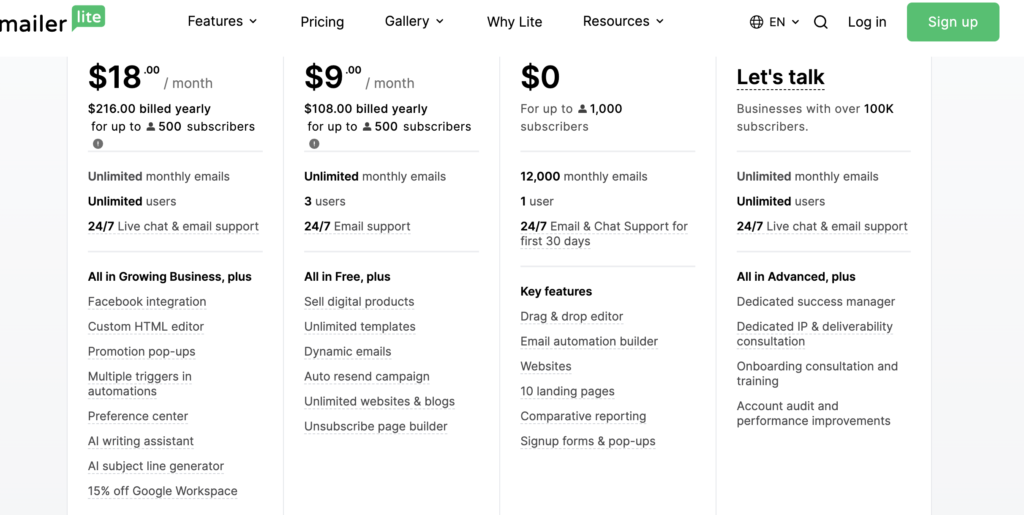The height and width of the screenshot is (515, 1024).
Task: Open the Facebook integration feature link
Action: point(147,302)
